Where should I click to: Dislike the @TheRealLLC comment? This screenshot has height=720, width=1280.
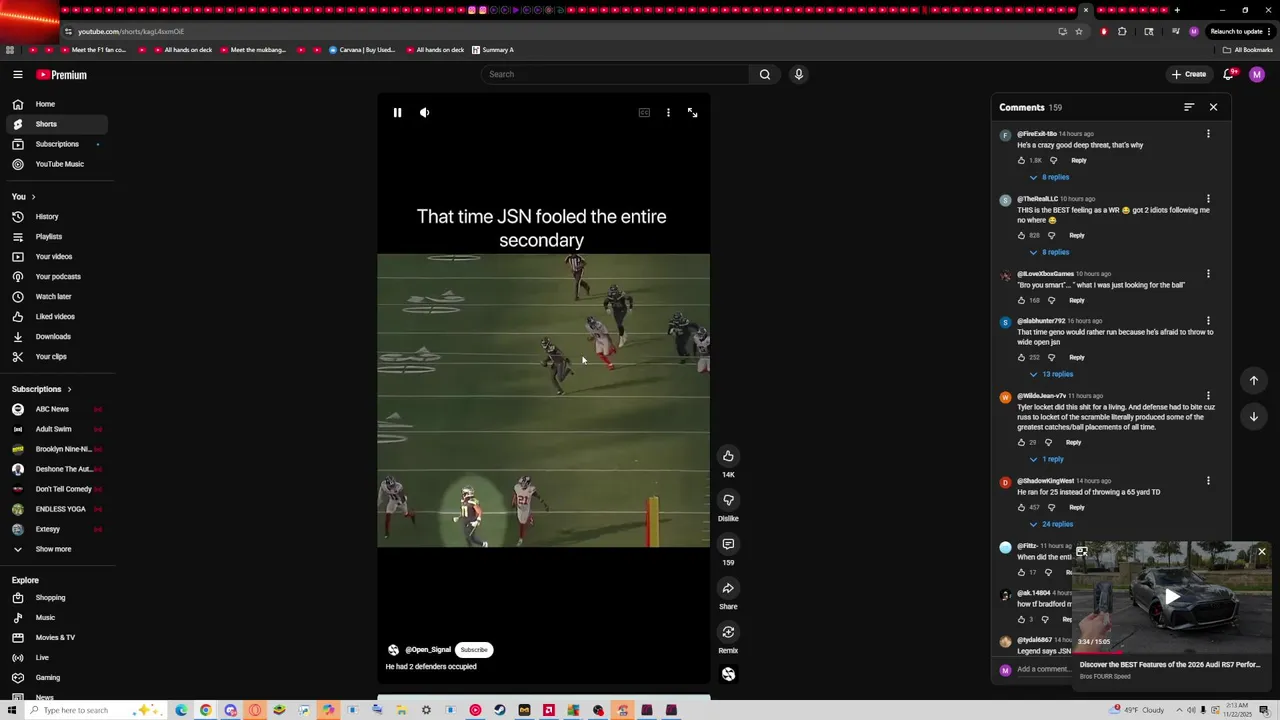1051,235
